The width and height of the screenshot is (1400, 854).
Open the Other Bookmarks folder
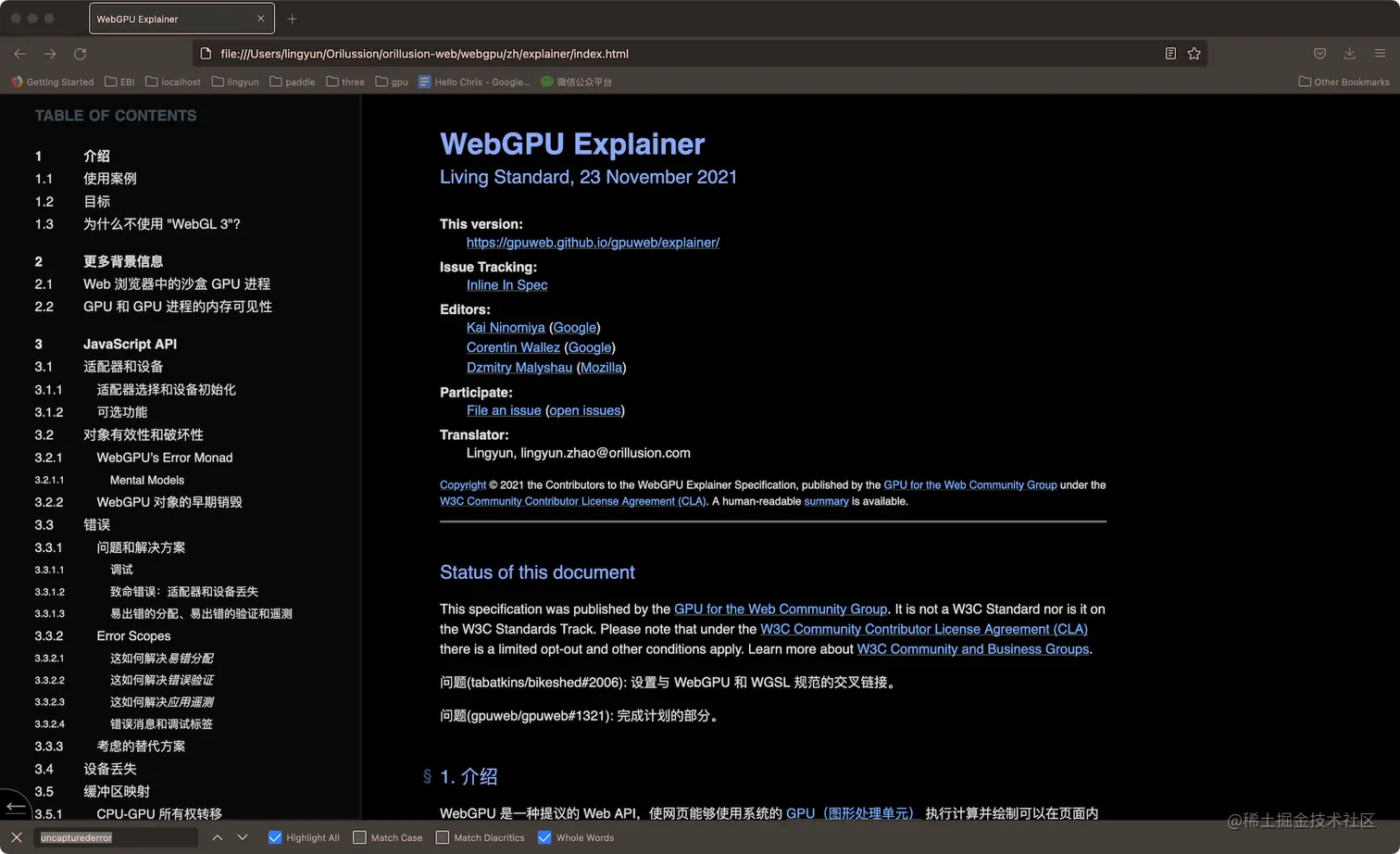coord(1344,82)
